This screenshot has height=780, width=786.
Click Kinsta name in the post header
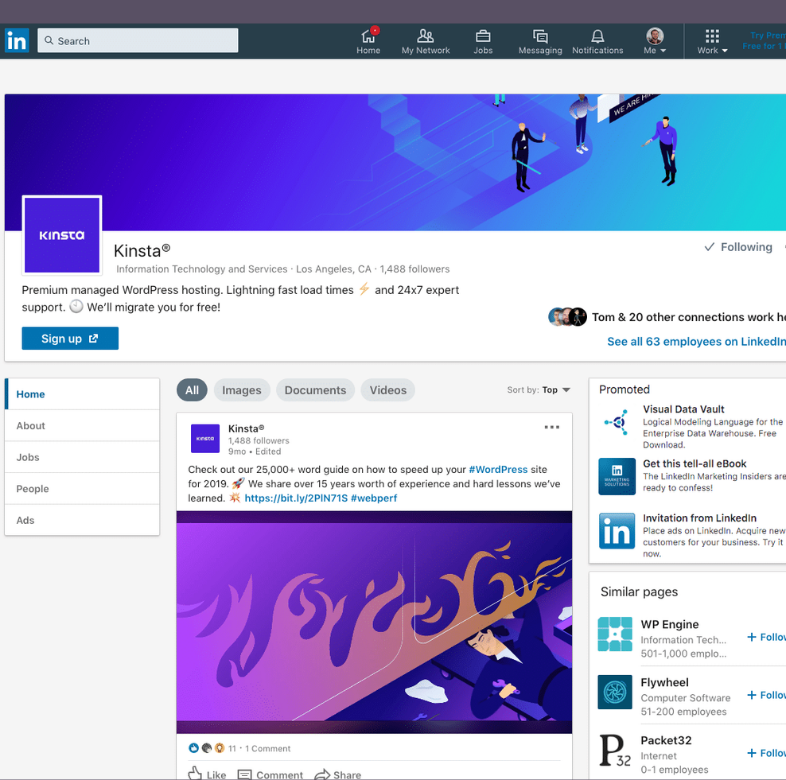246,429
